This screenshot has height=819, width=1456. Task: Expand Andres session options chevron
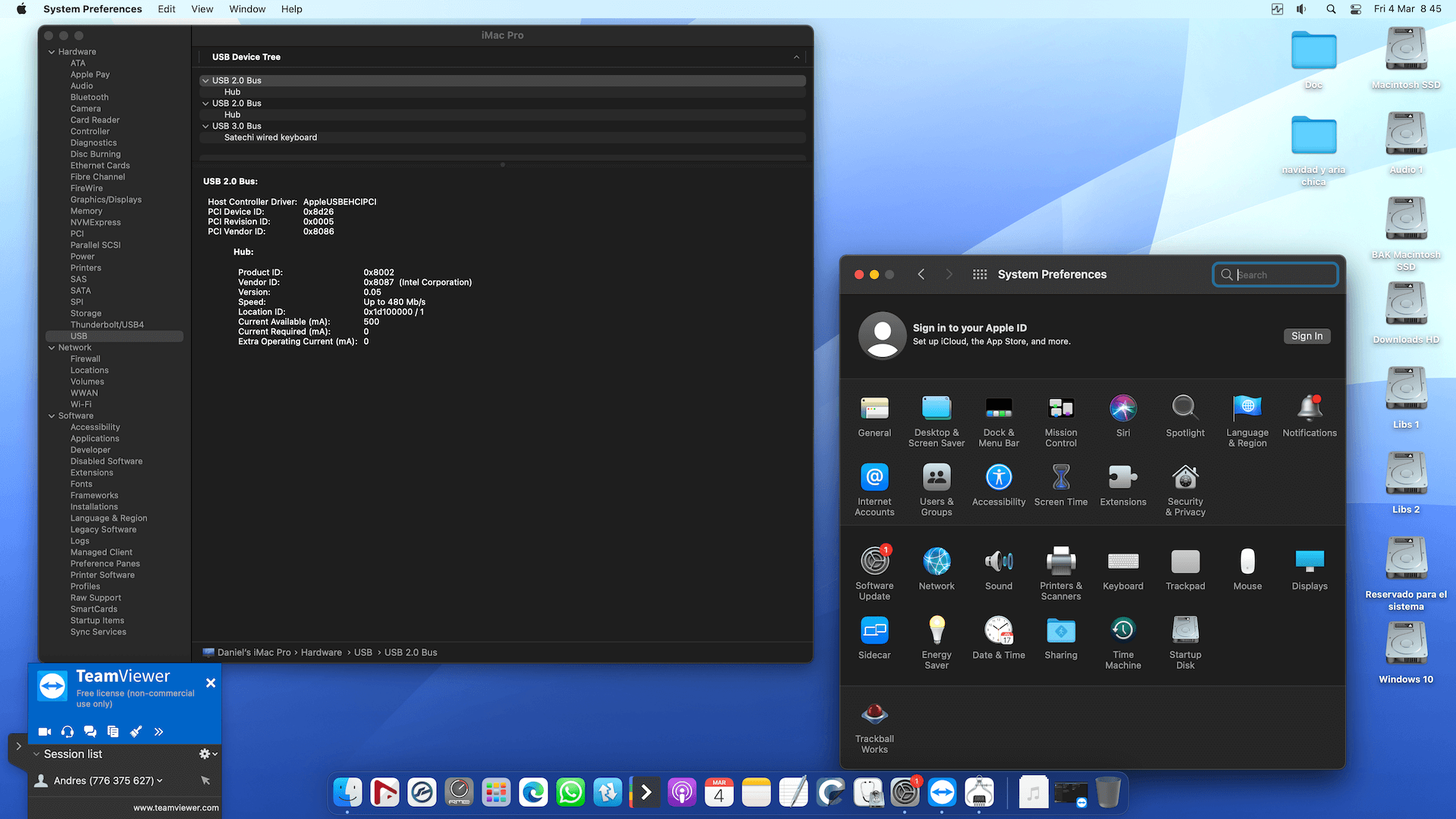(159, 780)
